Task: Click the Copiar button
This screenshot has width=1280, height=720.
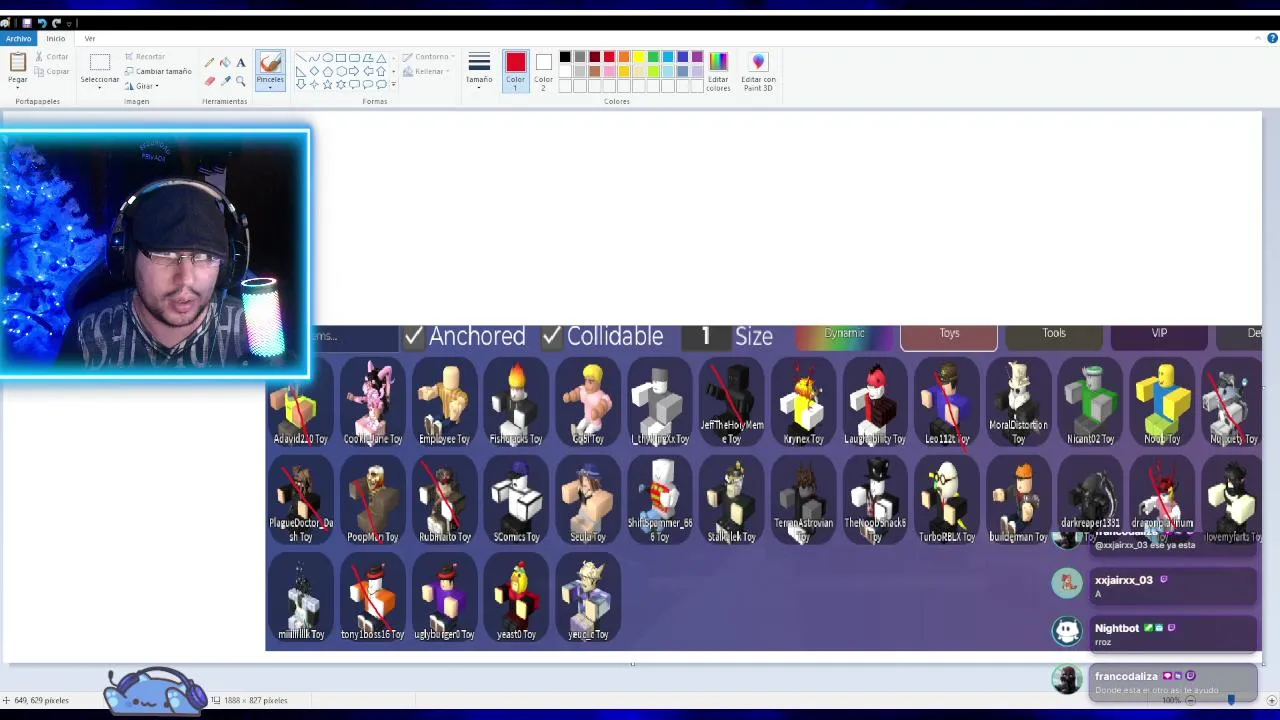Action: 52,71
